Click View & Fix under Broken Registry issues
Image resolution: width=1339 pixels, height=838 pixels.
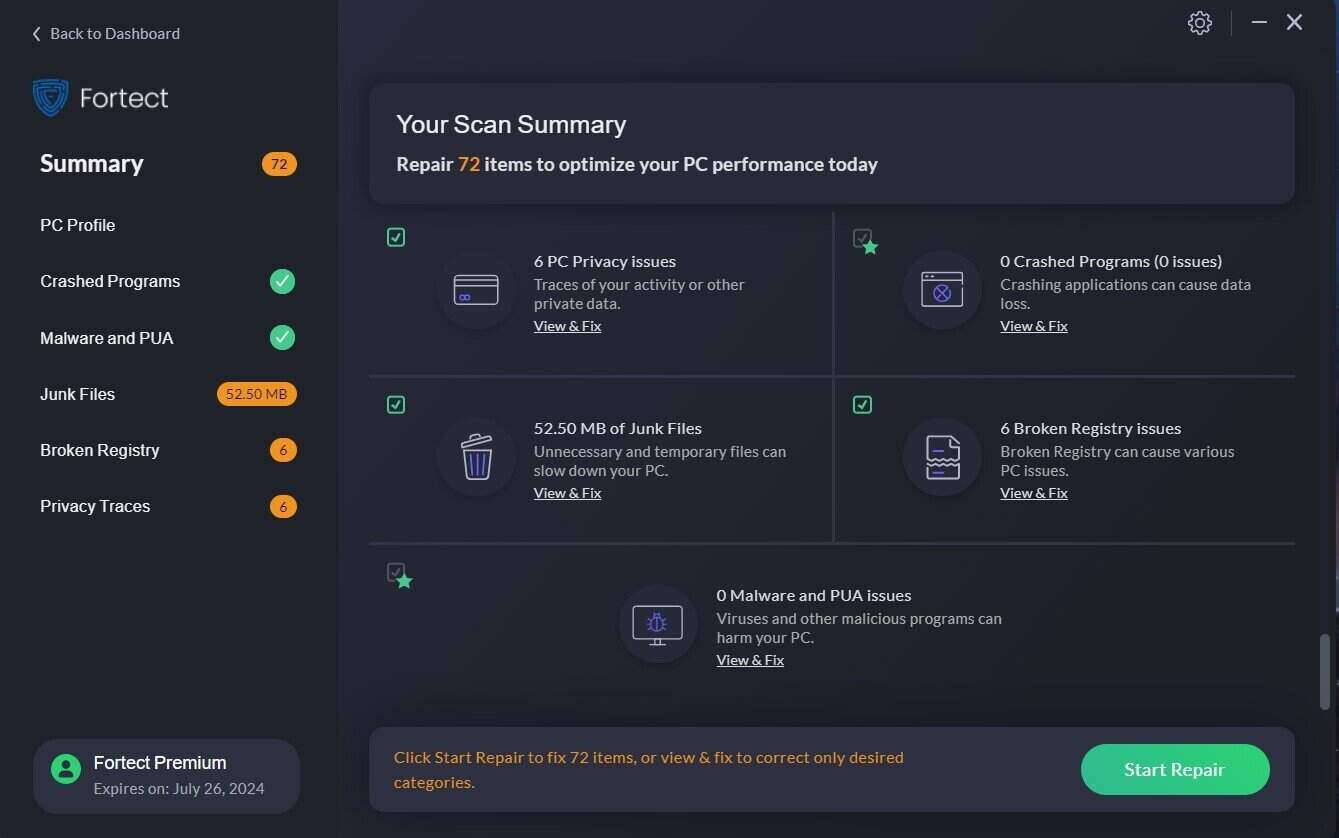(x=1034, y=492)
